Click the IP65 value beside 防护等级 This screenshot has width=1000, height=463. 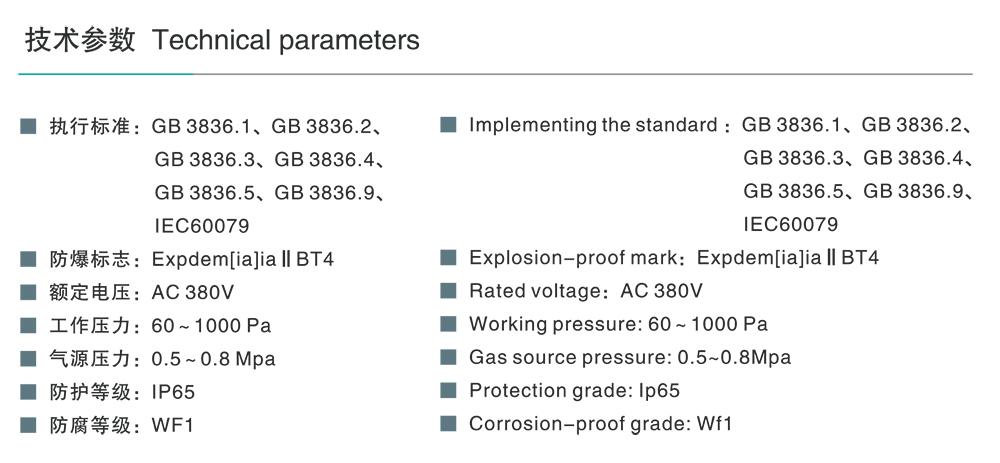click(172, 392)
